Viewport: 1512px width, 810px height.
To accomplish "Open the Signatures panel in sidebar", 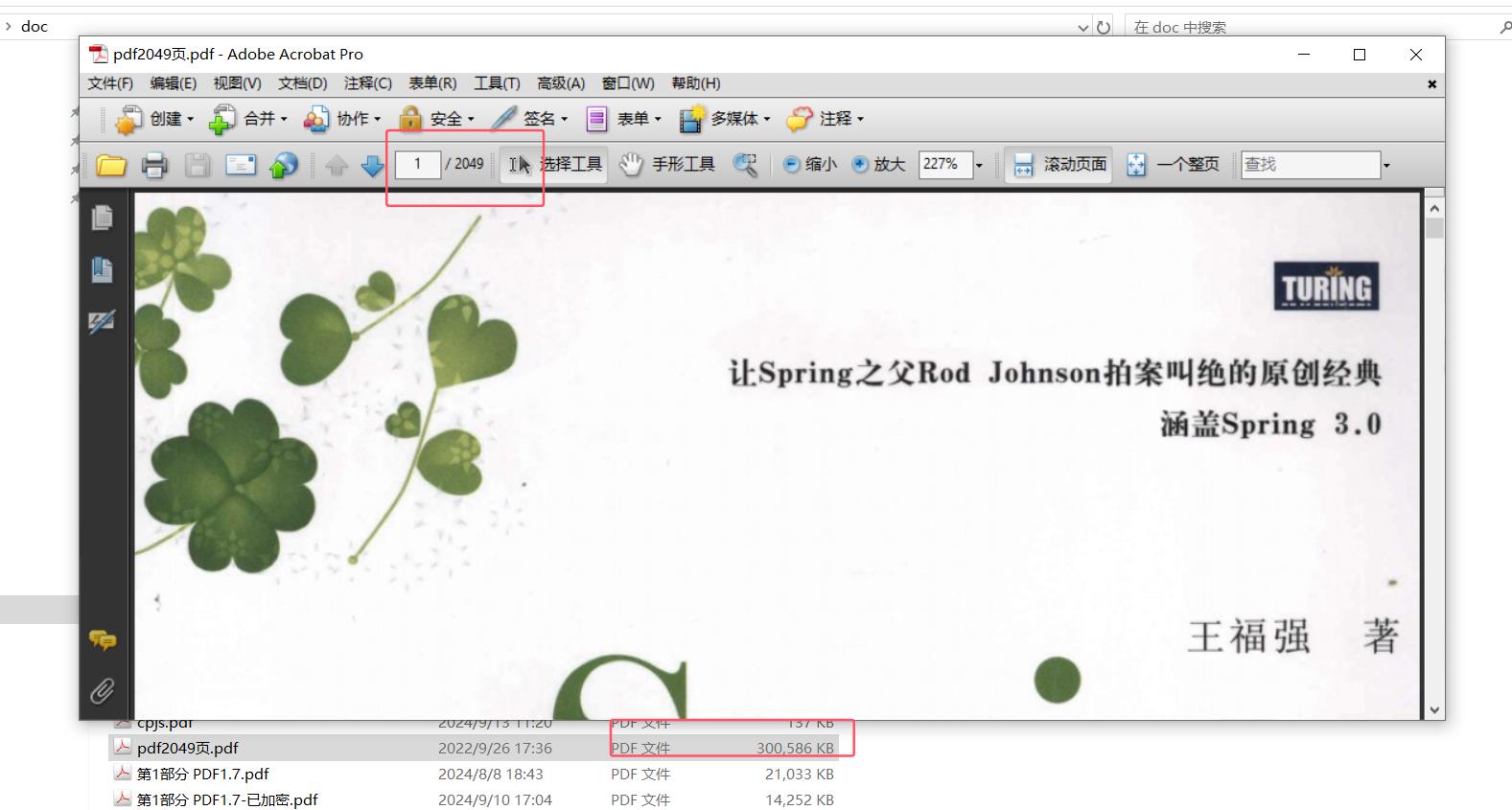I will [x=102, y=321].
